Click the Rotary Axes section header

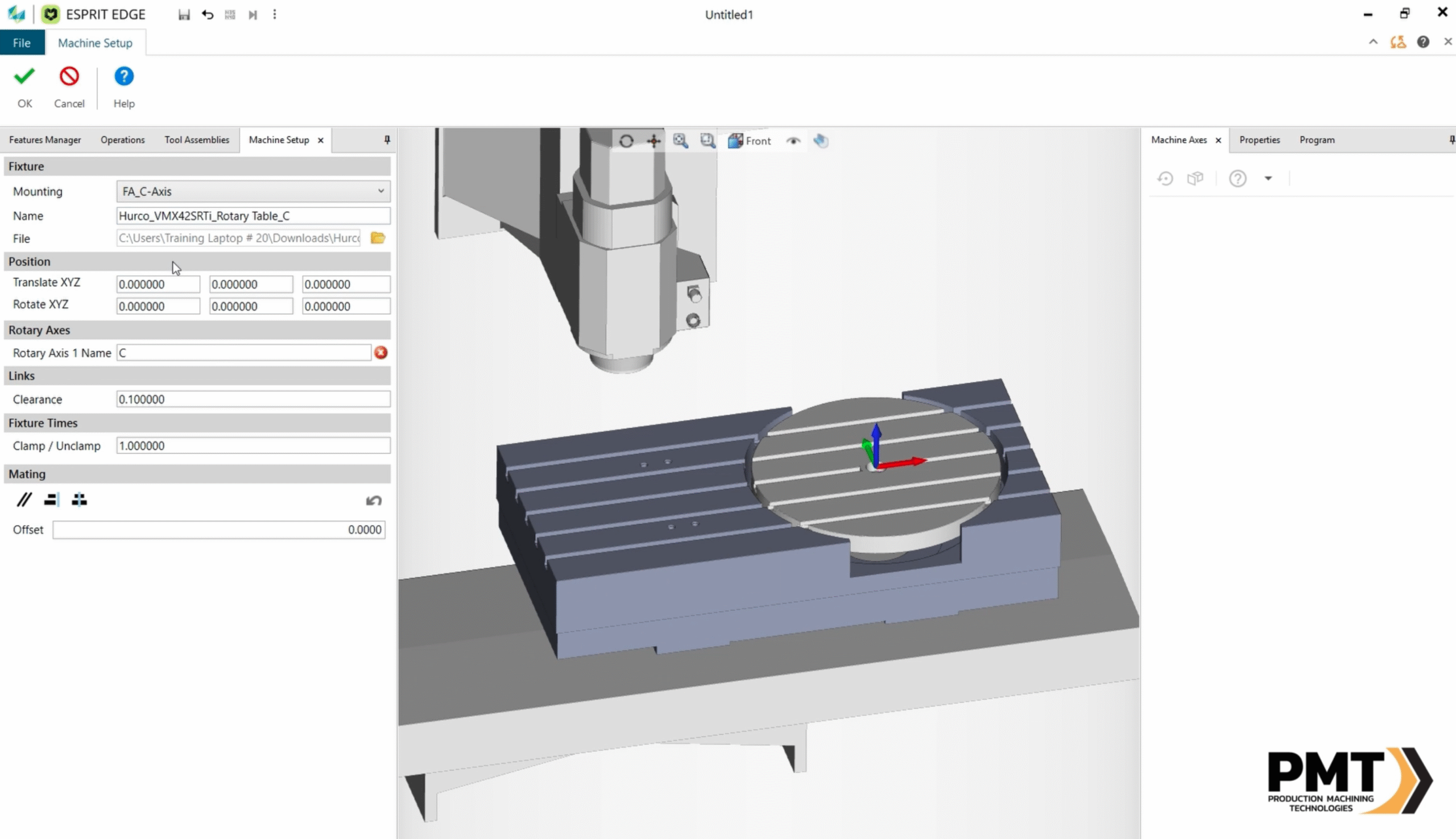pos(197,330)
